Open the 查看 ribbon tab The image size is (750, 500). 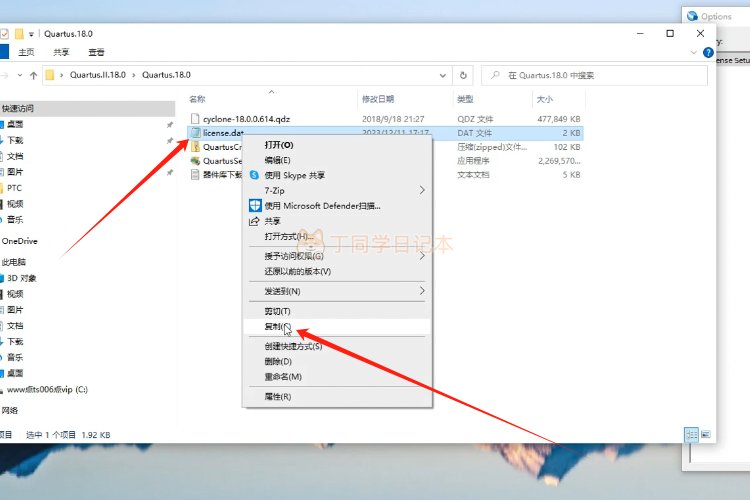[96, 52]
